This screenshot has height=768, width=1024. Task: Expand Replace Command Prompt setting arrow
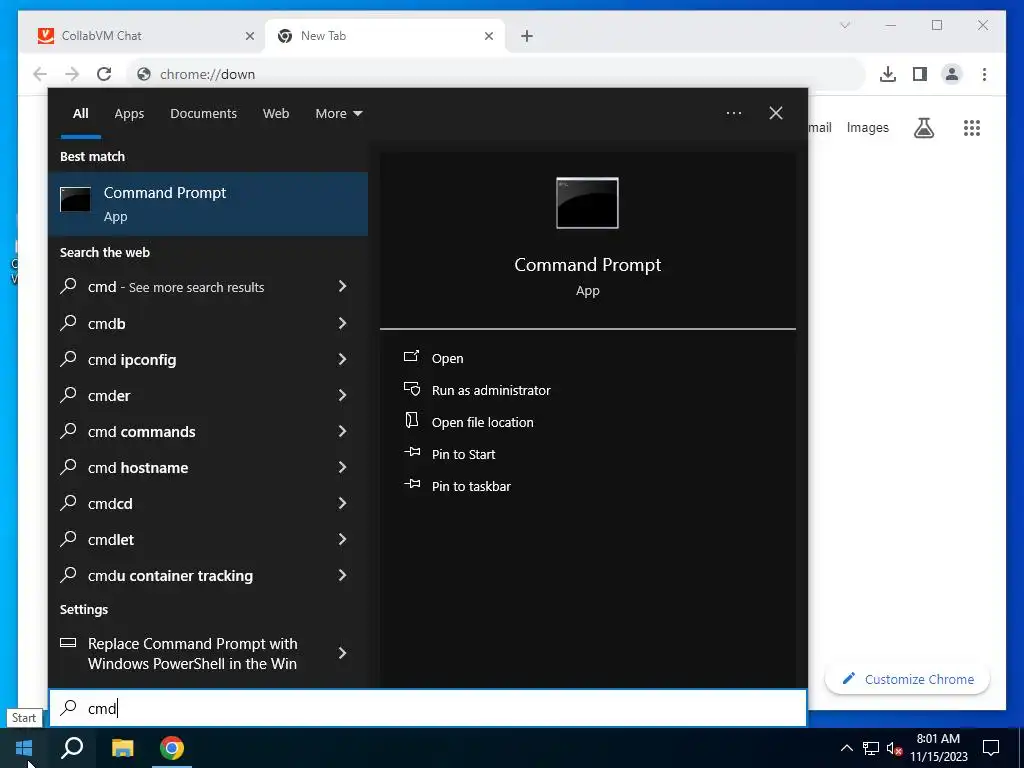click(x=342, y=652)
